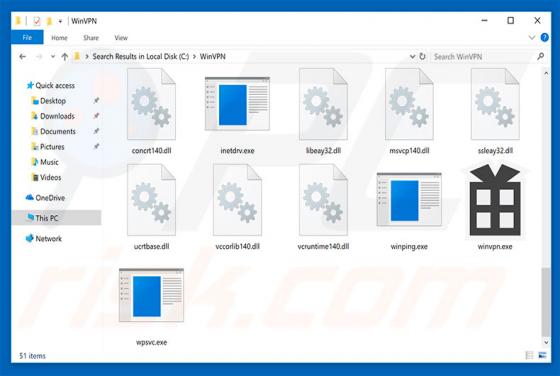Screen dimensions: 560x376
Task: Unpin Pictures using its pin icon
Action: click(x=96, y=146)
